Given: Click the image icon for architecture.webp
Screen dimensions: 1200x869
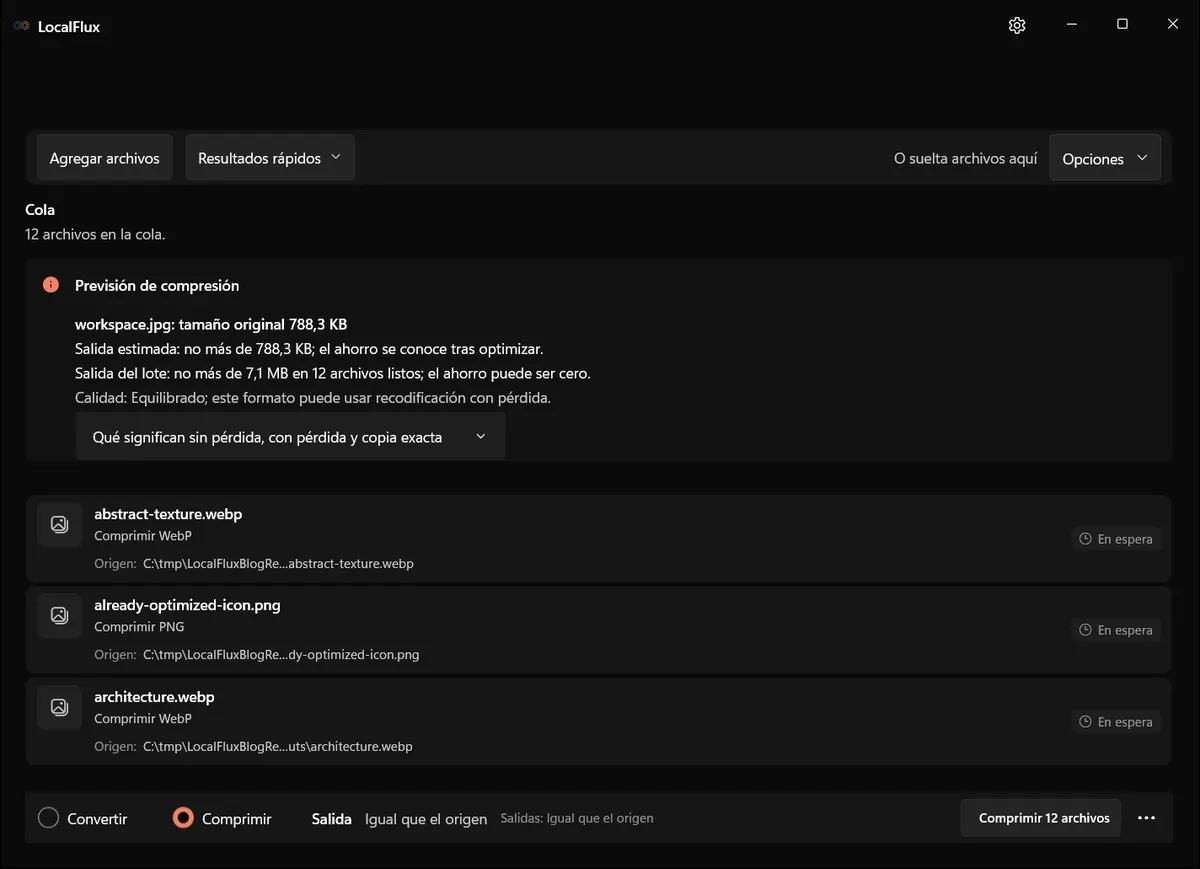Looking at the screenshot, I should [59, 707].
